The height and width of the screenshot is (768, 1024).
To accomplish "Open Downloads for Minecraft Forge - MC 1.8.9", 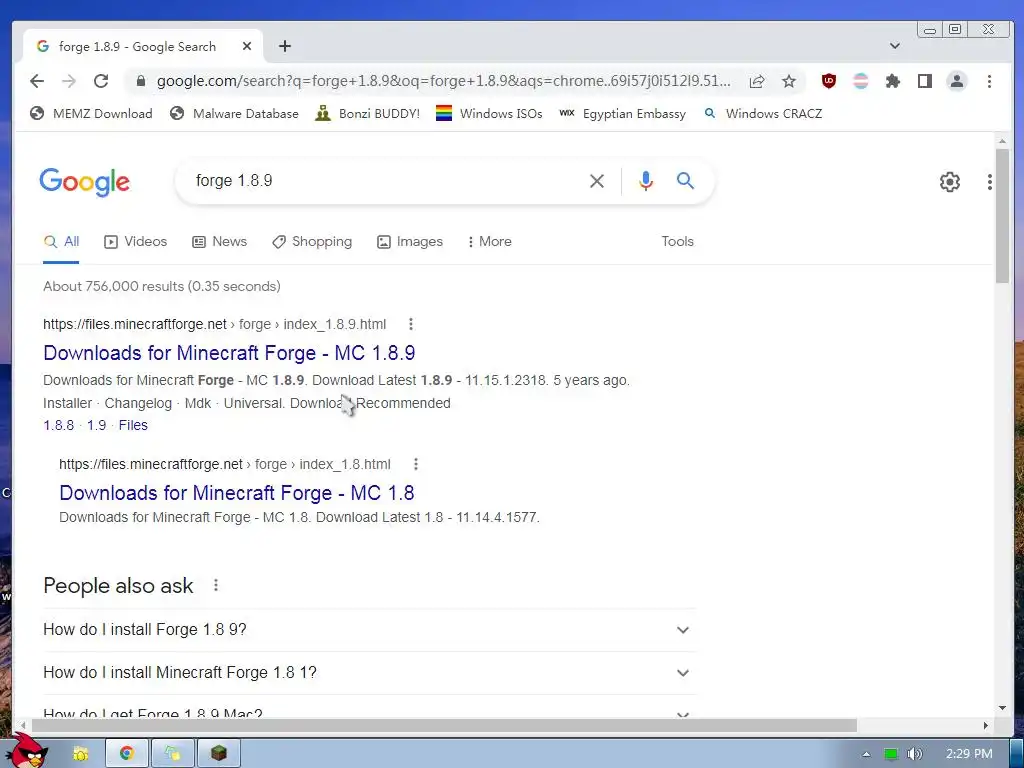I will click(229, 353).
